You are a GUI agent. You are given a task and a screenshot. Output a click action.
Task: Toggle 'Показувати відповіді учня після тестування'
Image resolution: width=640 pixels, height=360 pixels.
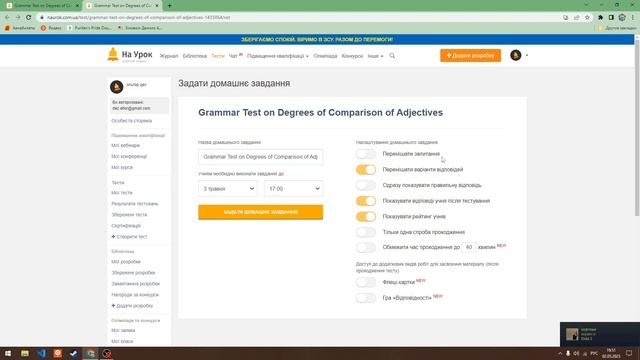[366, 201]
